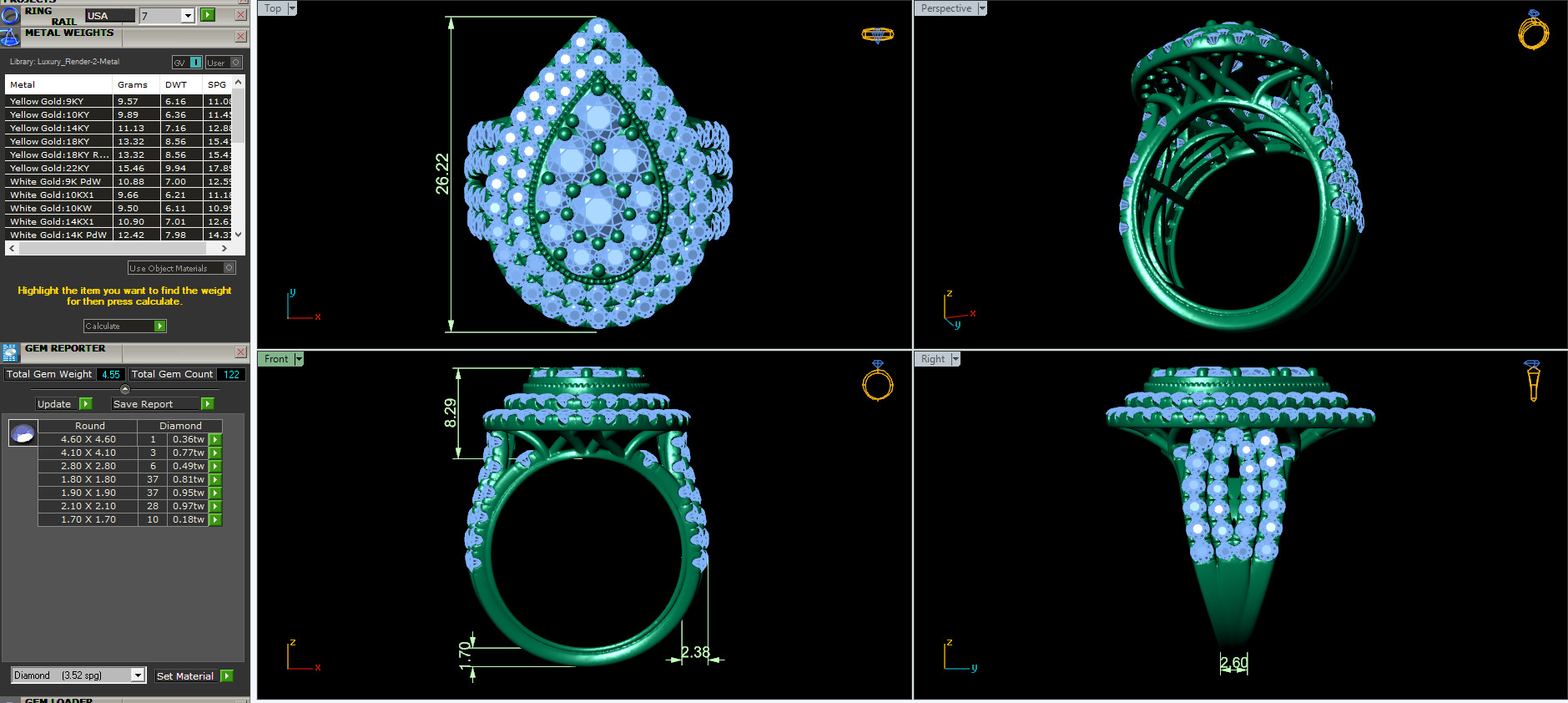Select the White Gold:9K PdW row
1568x703 pixels.
pos(118,181)
